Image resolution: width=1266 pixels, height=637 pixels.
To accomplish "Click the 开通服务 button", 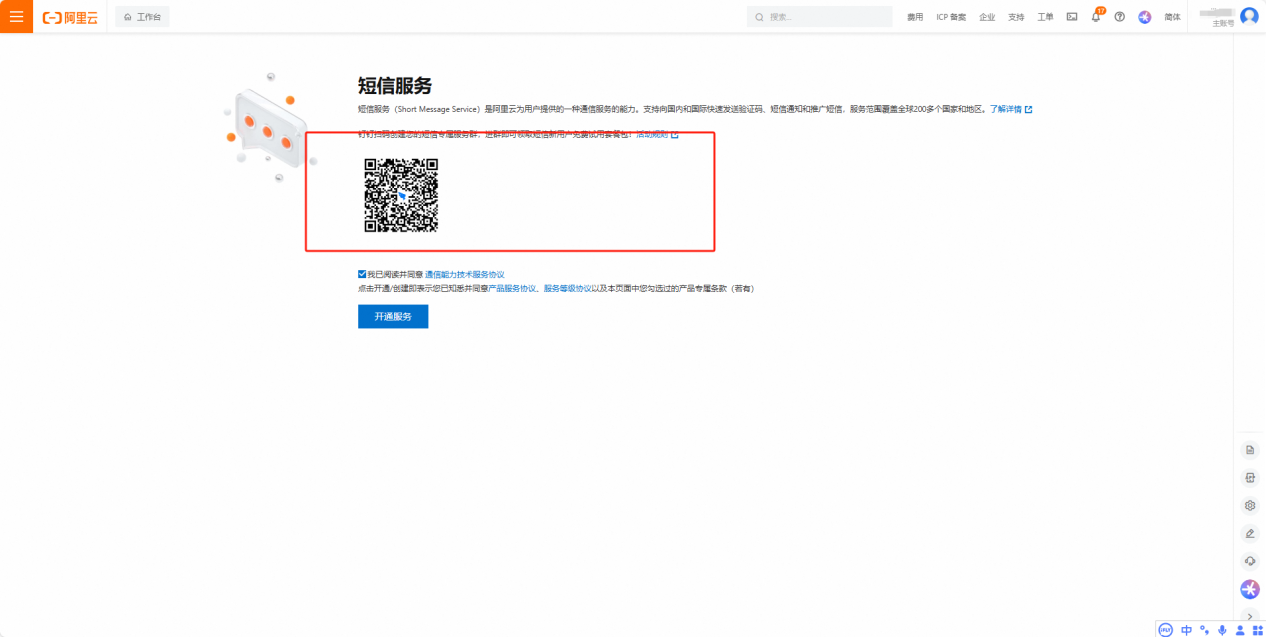I will coord(393,316).
